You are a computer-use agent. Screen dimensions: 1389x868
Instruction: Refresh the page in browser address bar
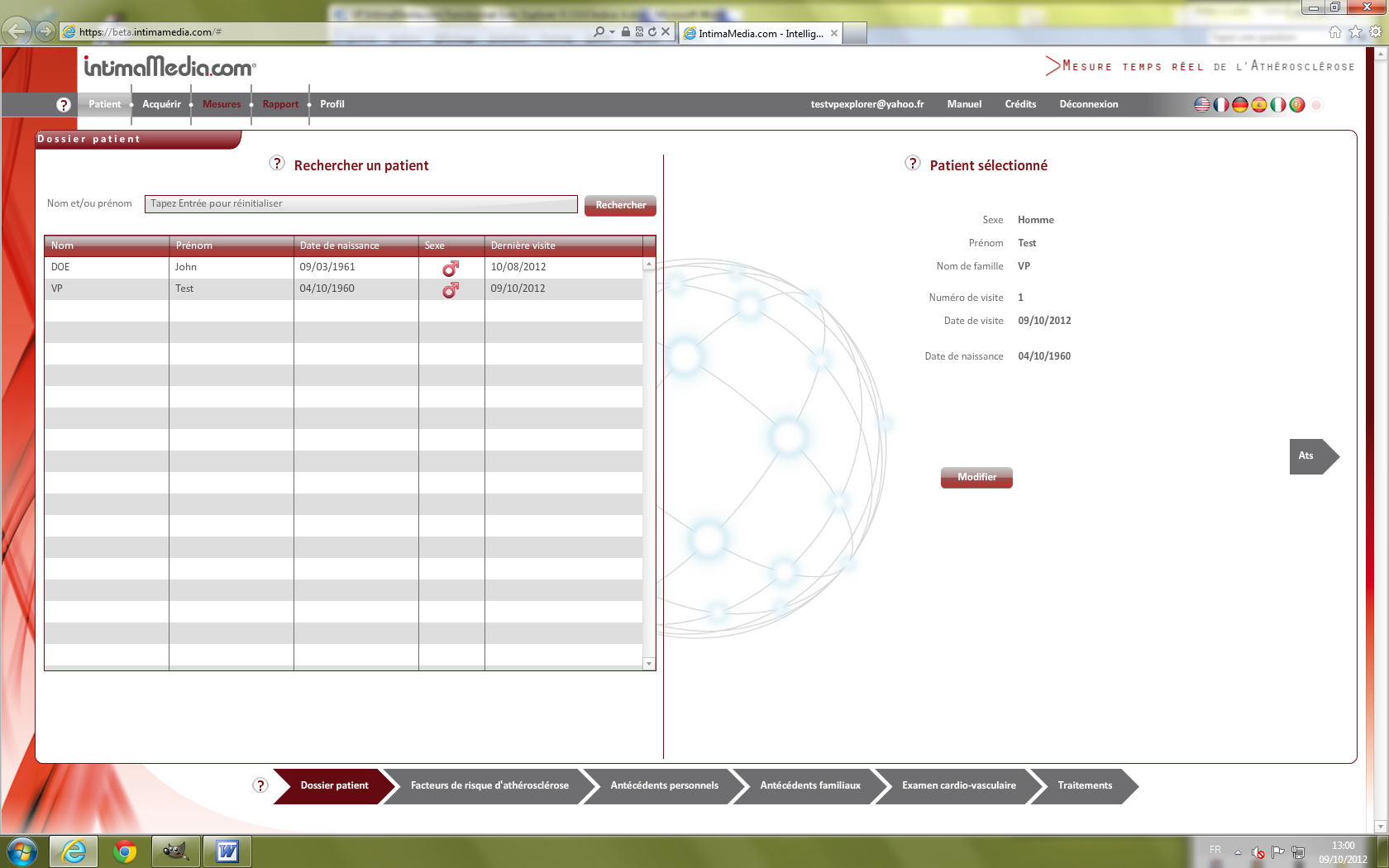tap(652, 32)
